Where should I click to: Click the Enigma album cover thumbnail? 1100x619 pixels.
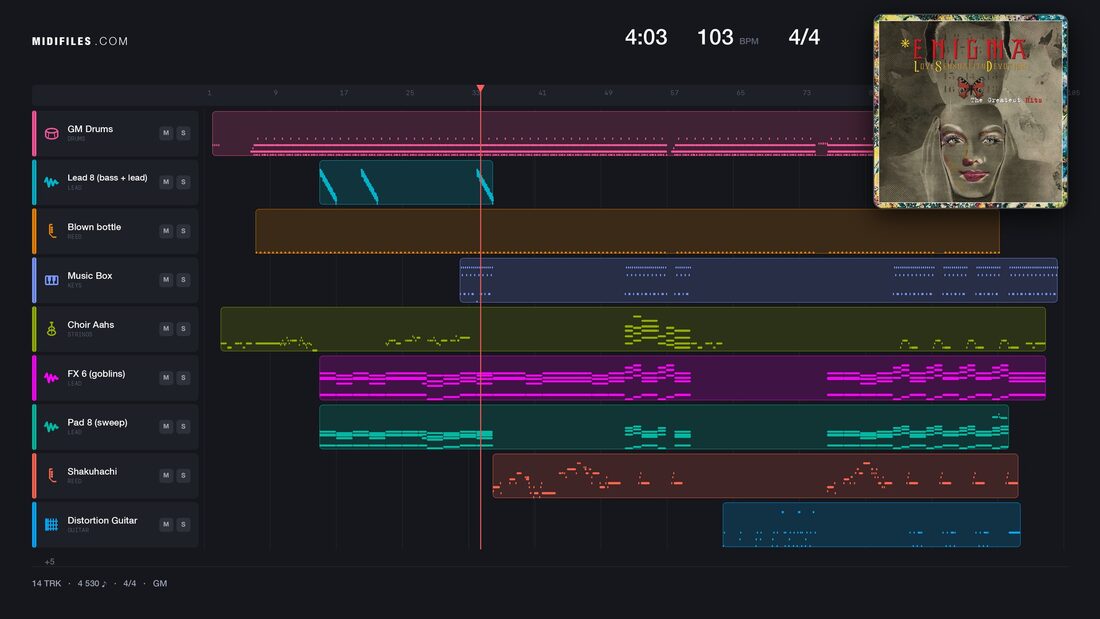point(970,112)
